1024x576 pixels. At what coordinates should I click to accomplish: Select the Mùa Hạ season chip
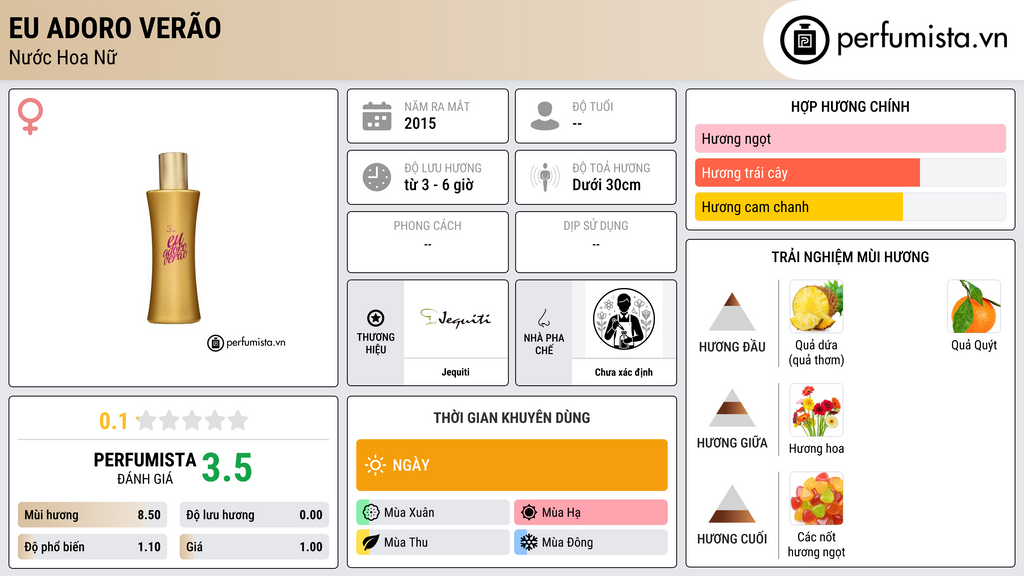(x=591, y=513)
